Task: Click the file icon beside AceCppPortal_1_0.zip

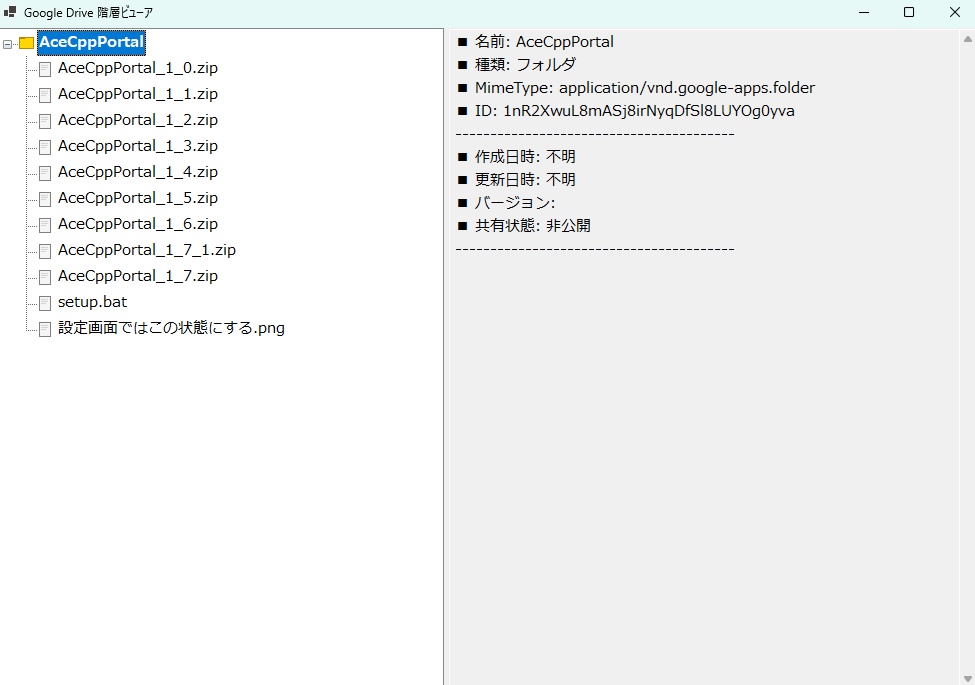Action: (x=45, y=69)
